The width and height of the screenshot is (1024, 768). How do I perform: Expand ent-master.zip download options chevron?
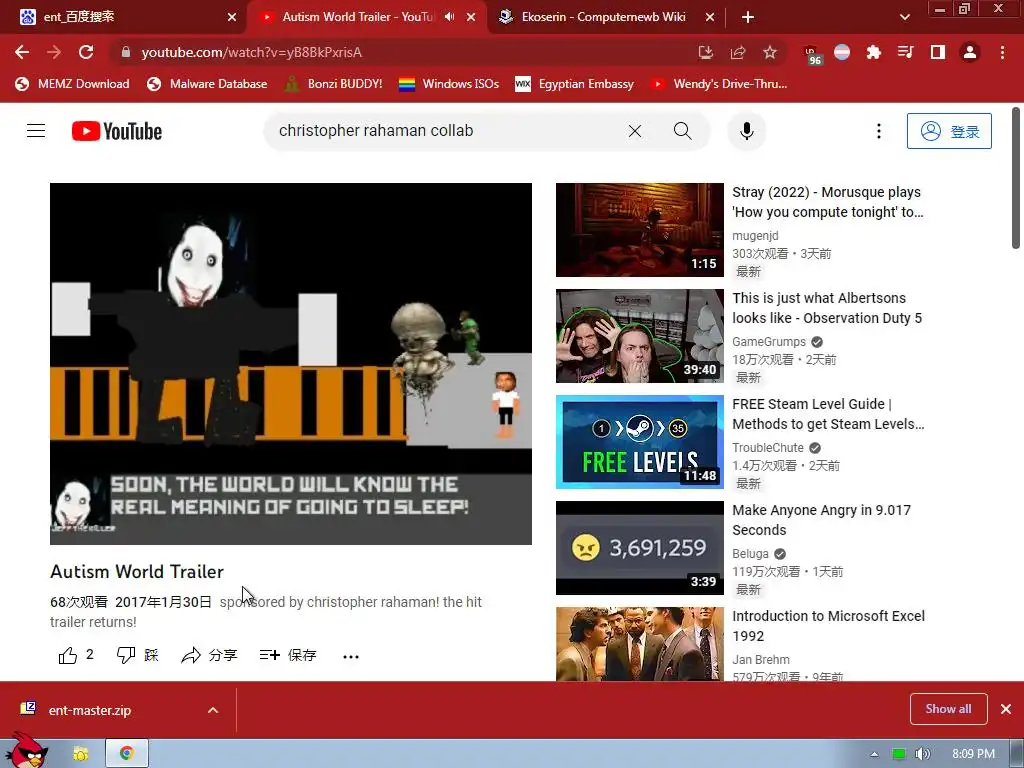213,710
